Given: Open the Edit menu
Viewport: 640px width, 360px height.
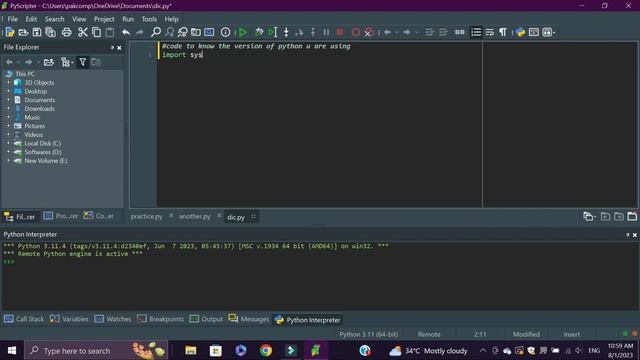Looking at the screenshot, I should (x=31, y=19).
